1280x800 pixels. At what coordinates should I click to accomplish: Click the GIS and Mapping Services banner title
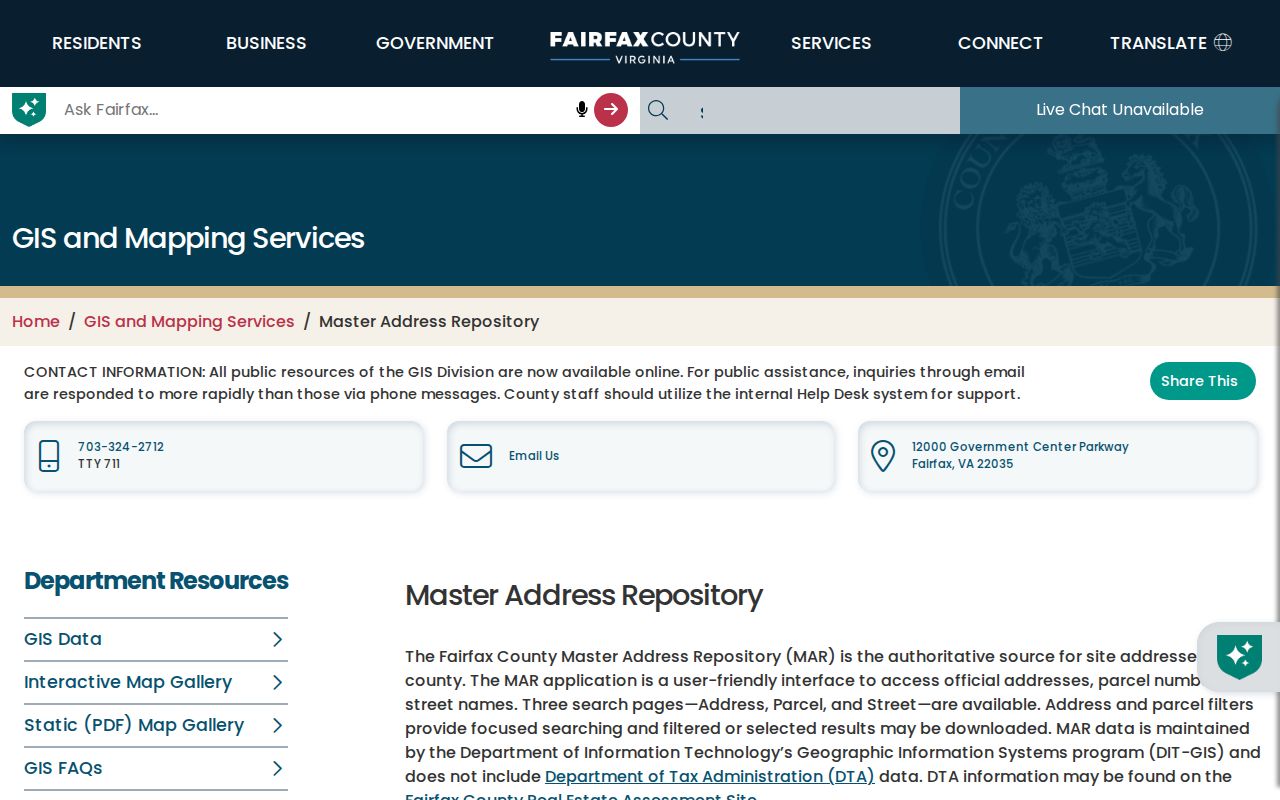pos(188,238)
